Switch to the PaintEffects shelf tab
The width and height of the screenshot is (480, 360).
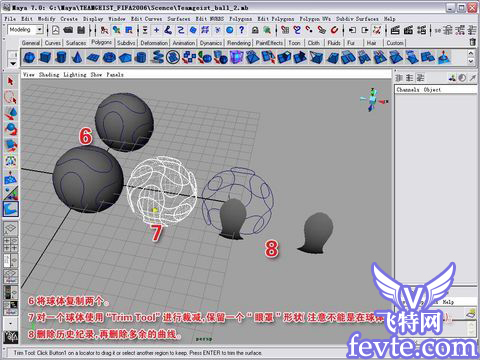(x=269, y=43)
